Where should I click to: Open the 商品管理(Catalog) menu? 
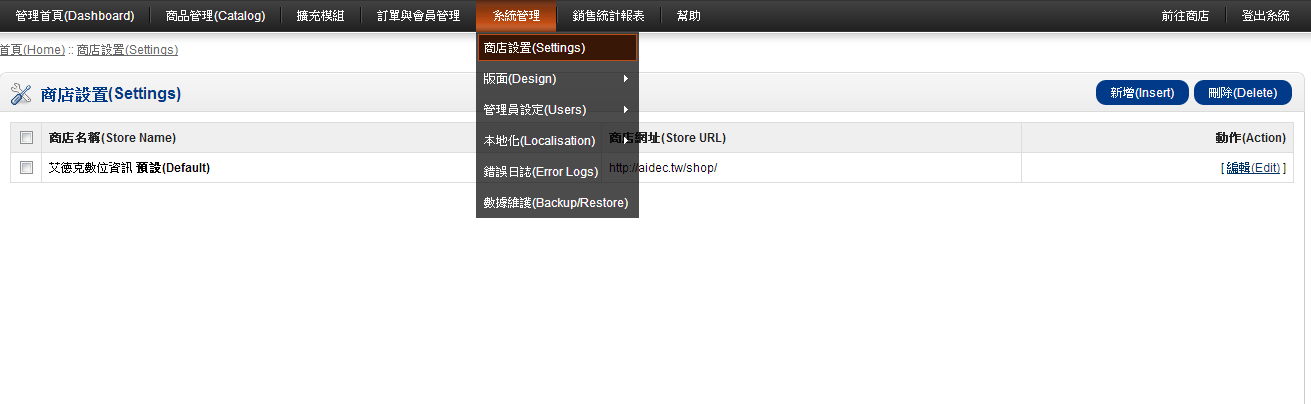click(216, 16)
